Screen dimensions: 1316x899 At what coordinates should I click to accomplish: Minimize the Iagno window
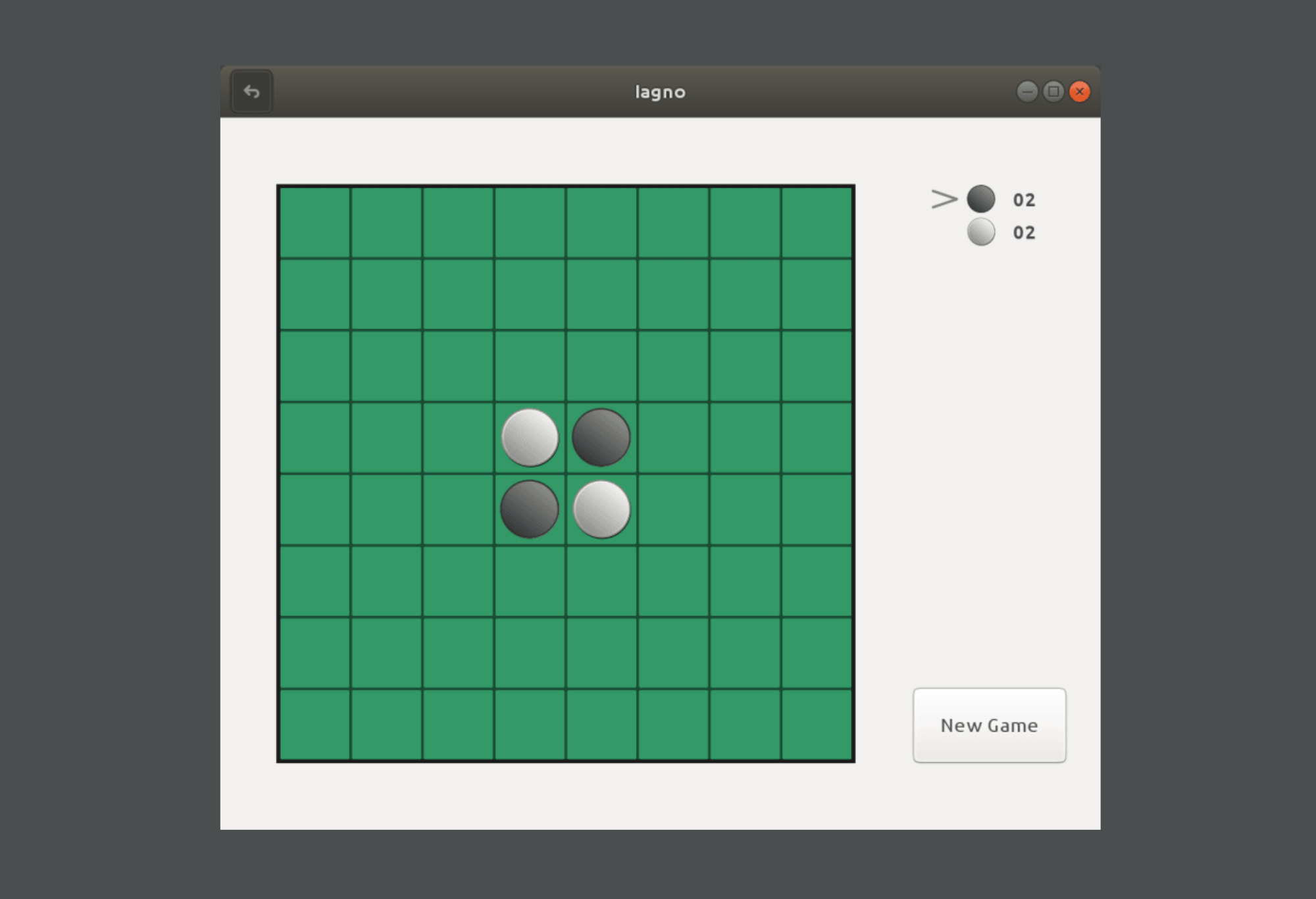pos(1027,91)
